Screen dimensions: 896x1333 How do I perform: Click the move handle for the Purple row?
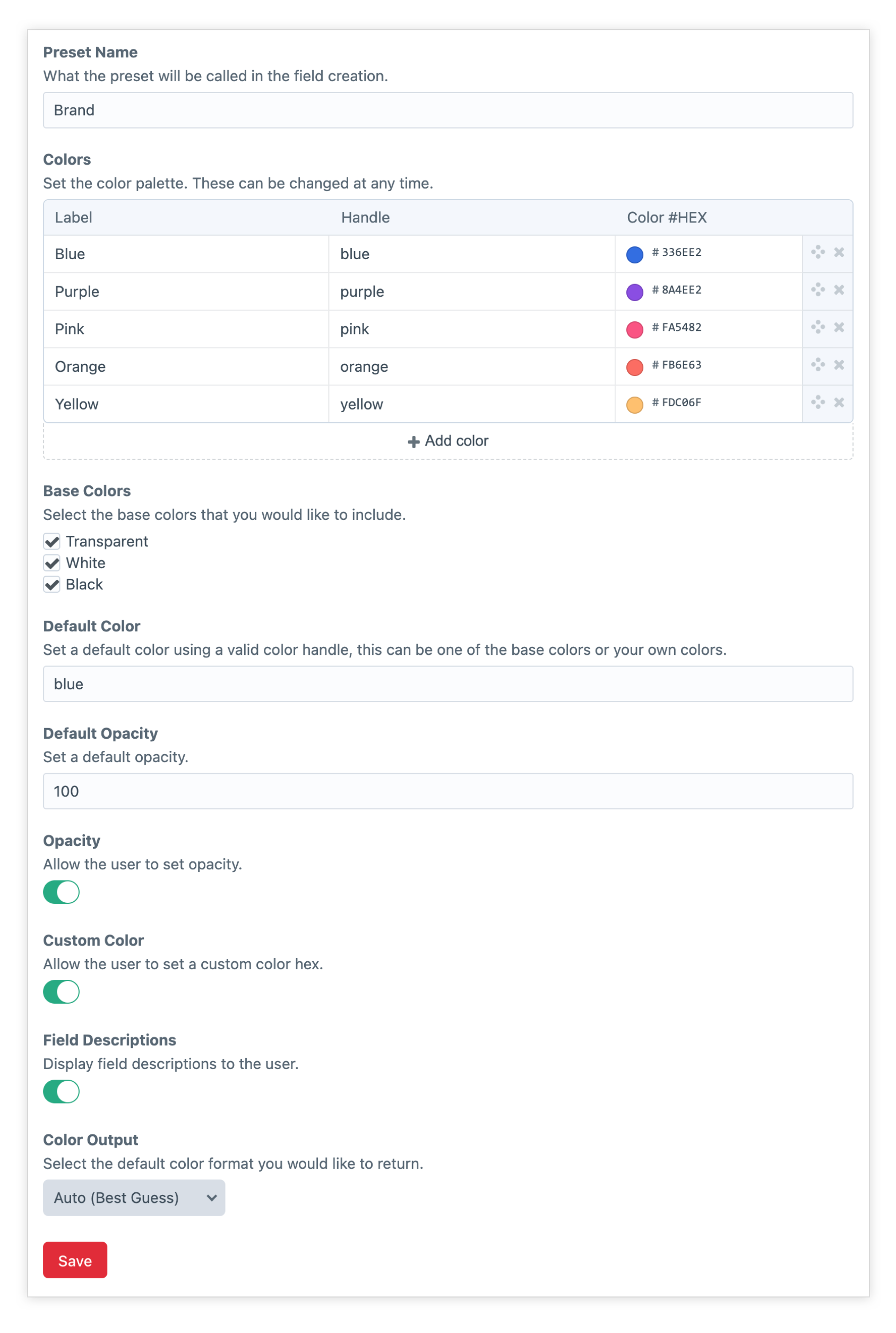818,290
